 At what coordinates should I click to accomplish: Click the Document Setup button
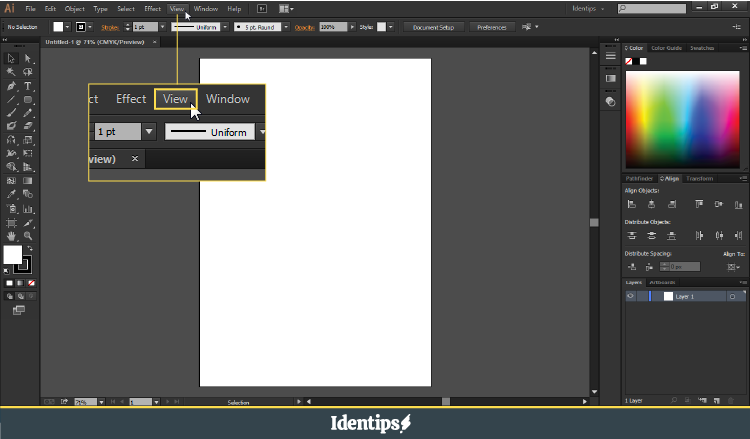(x=433, y=27)
